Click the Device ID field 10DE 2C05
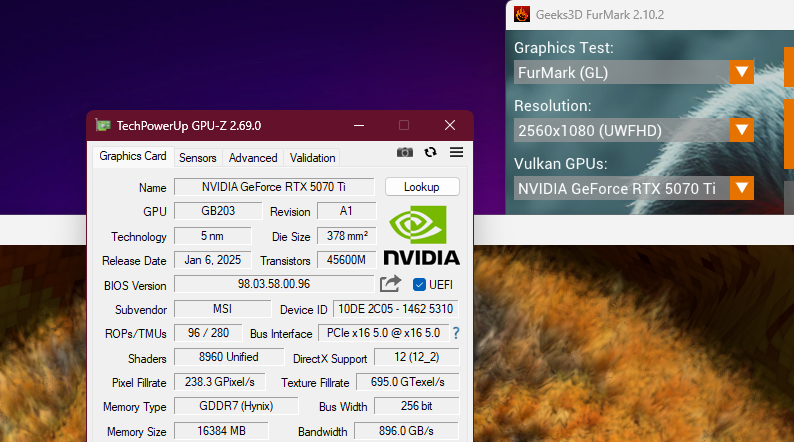 coord(396,309)
